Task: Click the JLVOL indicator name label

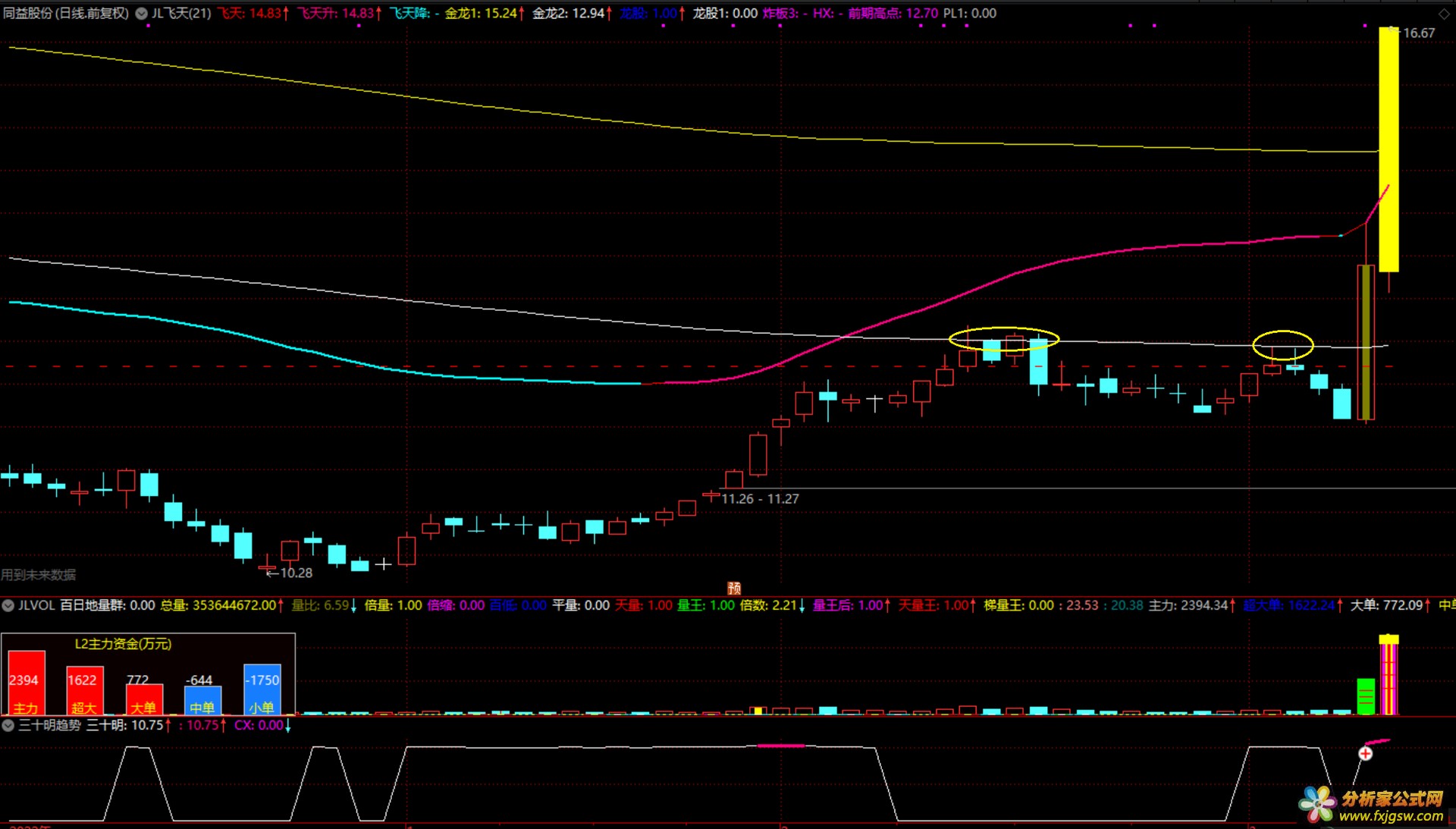Action: [37, 605]
